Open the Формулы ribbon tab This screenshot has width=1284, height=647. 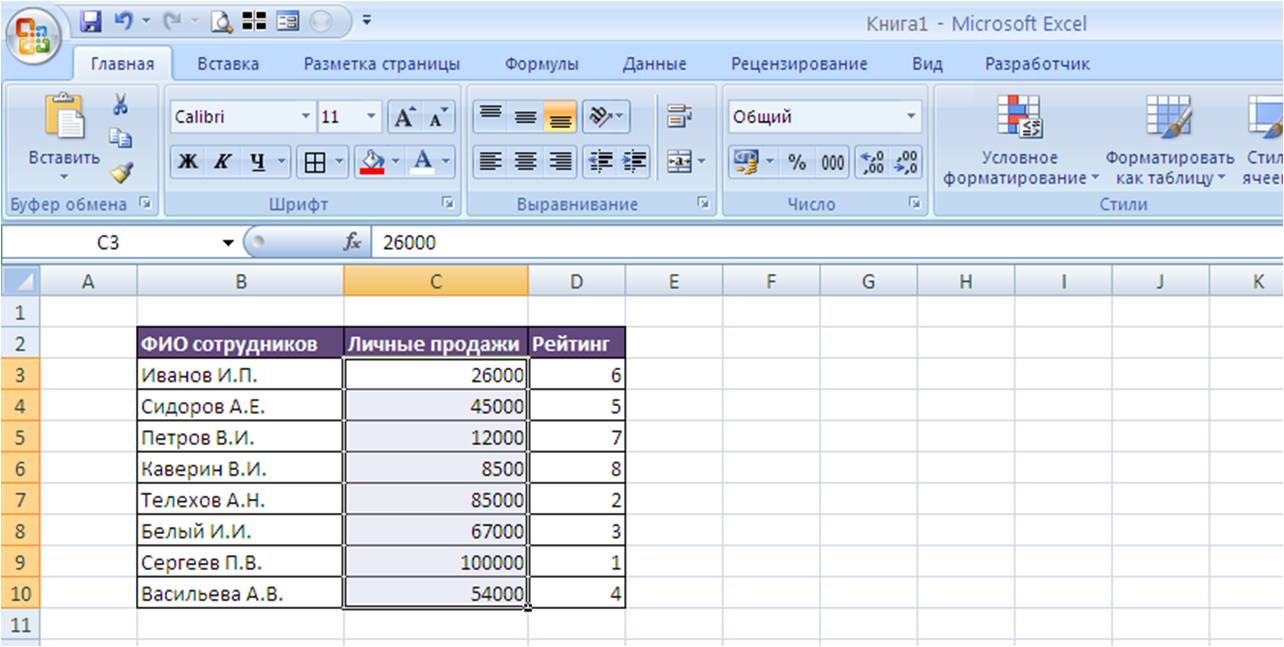click(x=541, y=64)
